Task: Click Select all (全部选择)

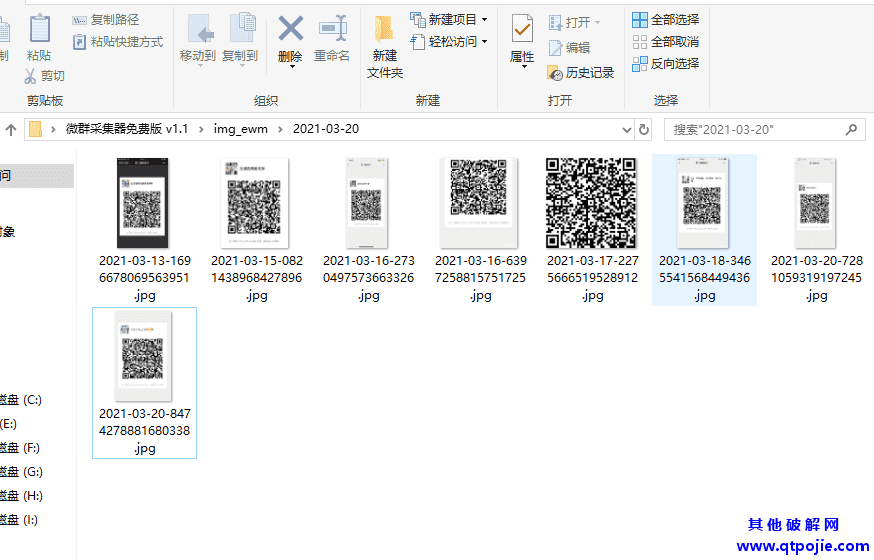Action: click(x=666, y=20)
